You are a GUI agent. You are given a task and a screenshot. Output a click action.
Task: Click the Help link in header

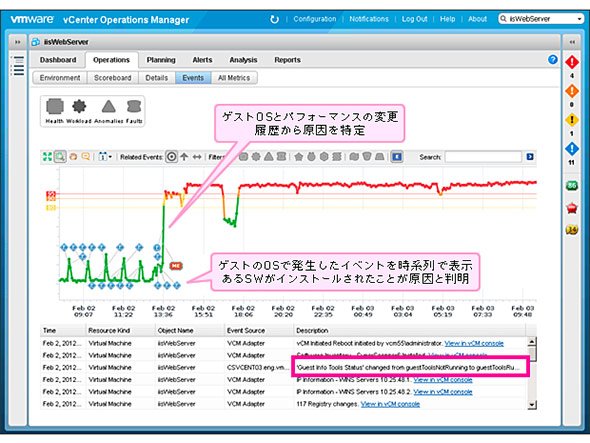[x=448, y=19]
